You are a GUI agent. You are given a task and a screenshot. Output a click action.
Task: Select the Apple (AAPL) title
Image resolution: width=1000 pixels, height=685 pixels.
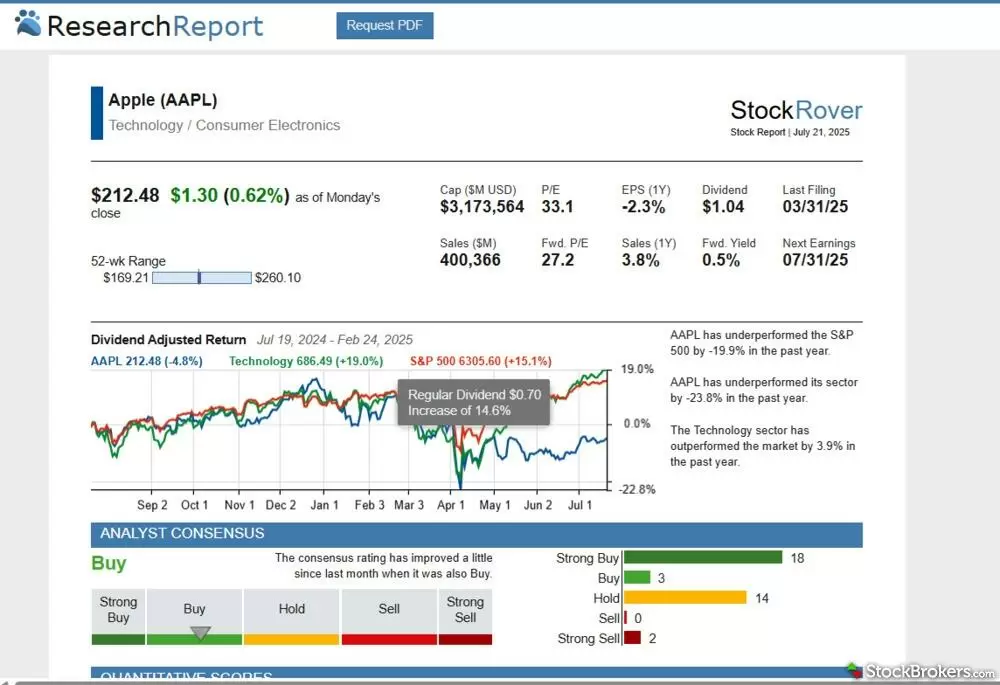163,100
